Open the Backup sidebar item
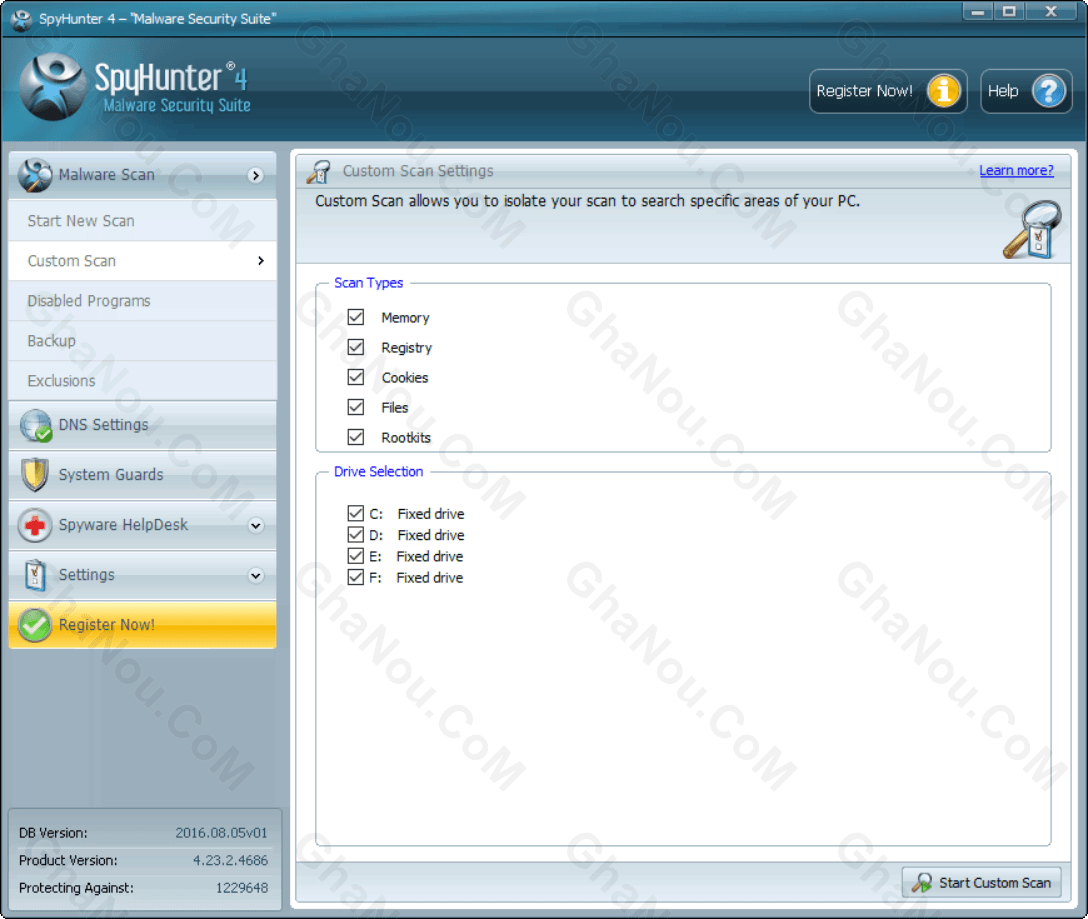 (142, 341)
